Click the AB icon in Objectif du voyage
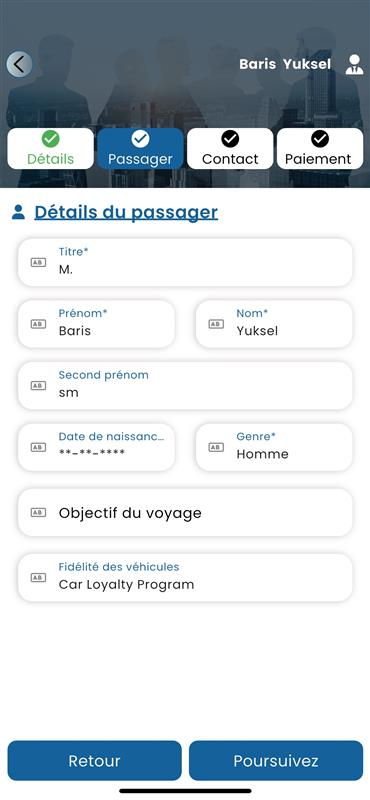This screenshot has width=370, height=800. point(38,512)
